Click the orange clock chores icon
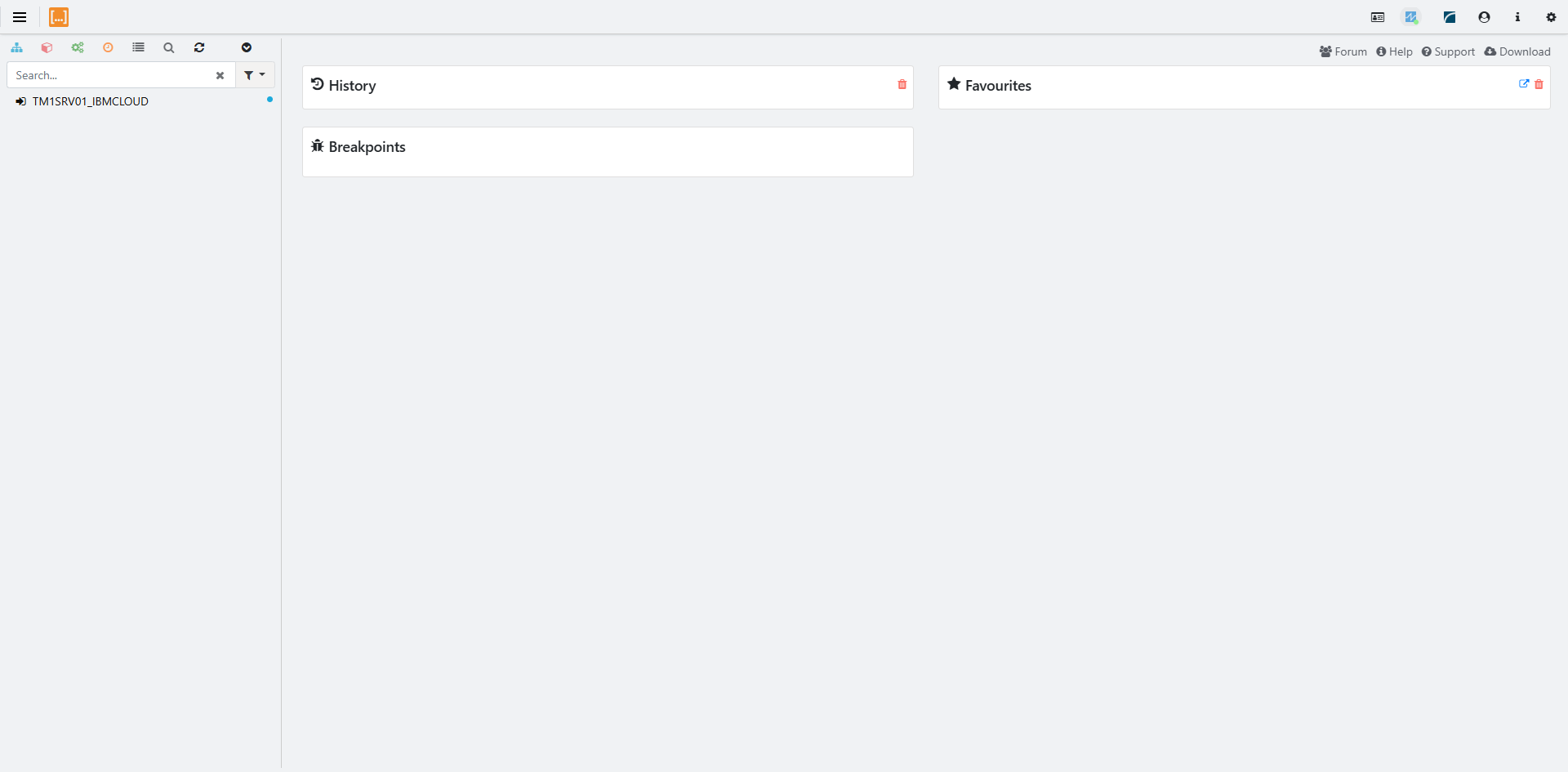The image size is (1568, 772). [x=108, y=47]
